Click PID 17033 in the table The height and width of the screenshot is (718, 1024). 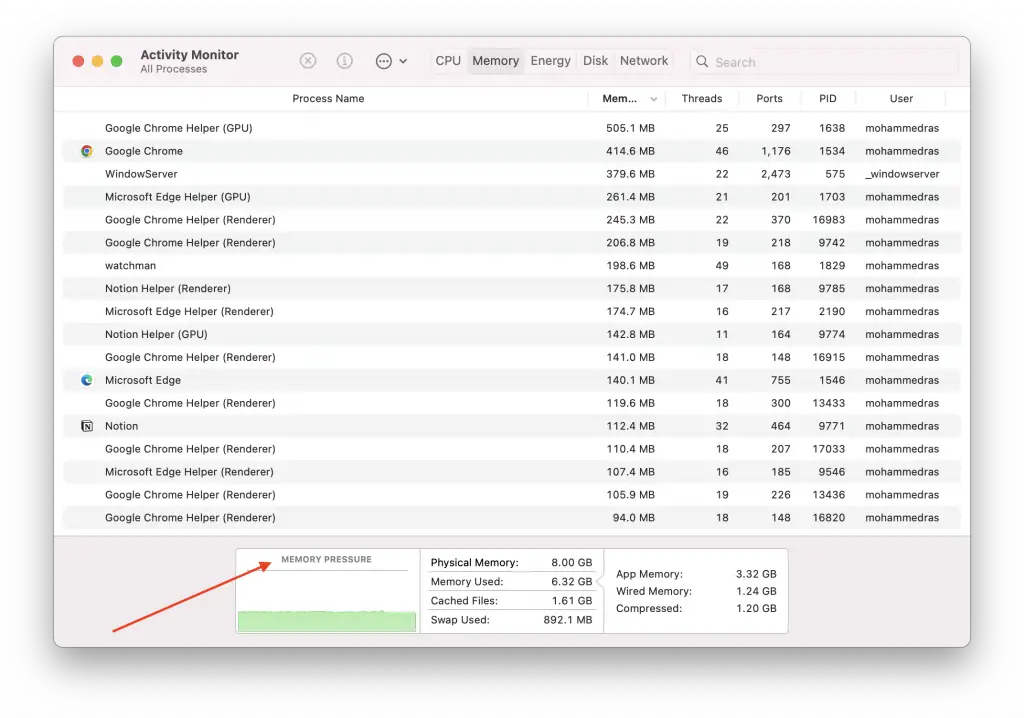click(x=829, y=449)
